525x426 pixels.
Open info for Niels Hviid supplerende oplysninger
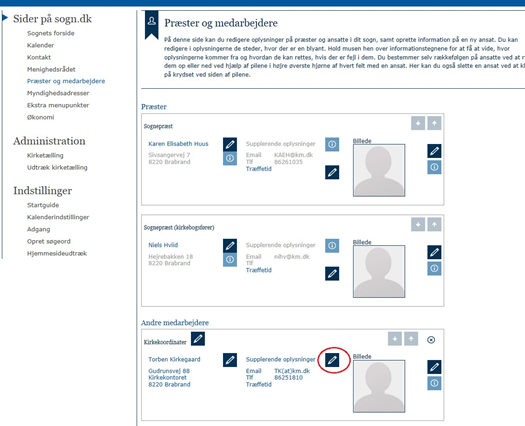[x=332, y=245]
